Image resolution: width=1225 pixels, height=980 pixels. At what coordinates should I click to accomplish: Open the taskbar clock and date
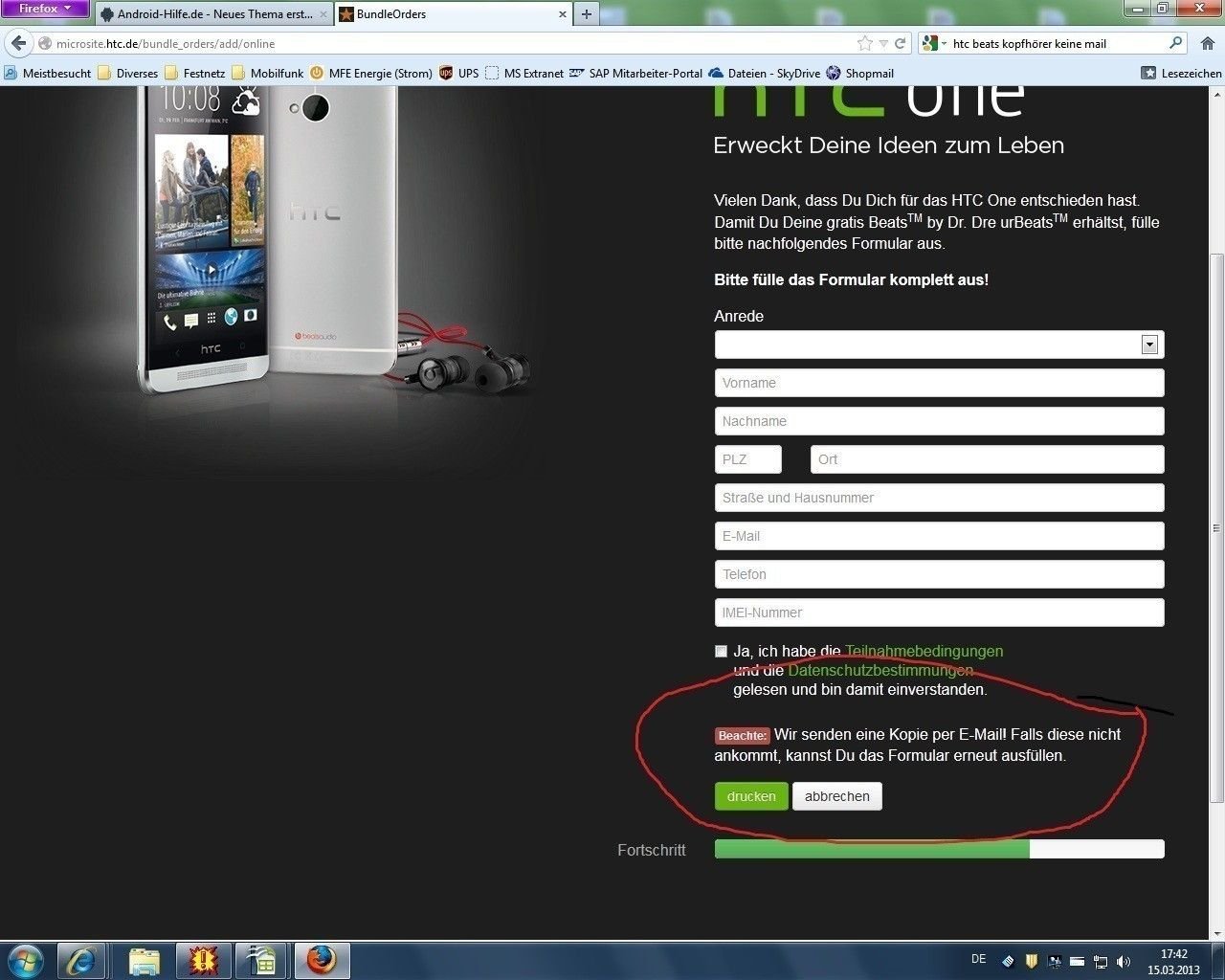click(1174, 961)
